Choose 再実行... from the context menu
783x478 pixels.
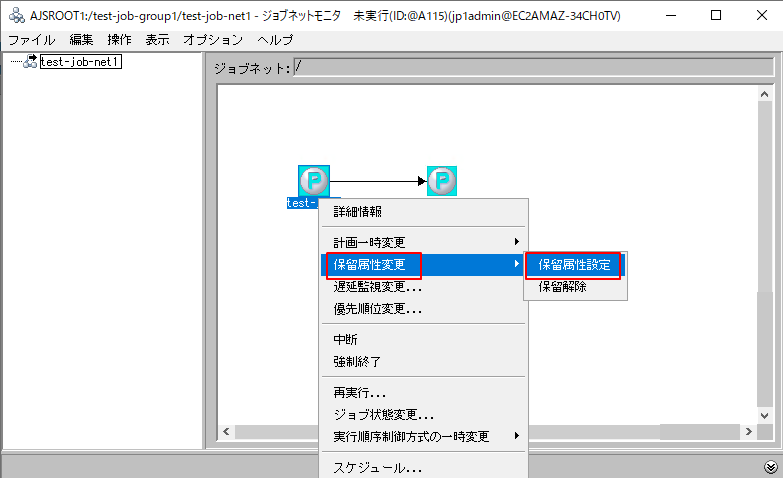[423, 393]
